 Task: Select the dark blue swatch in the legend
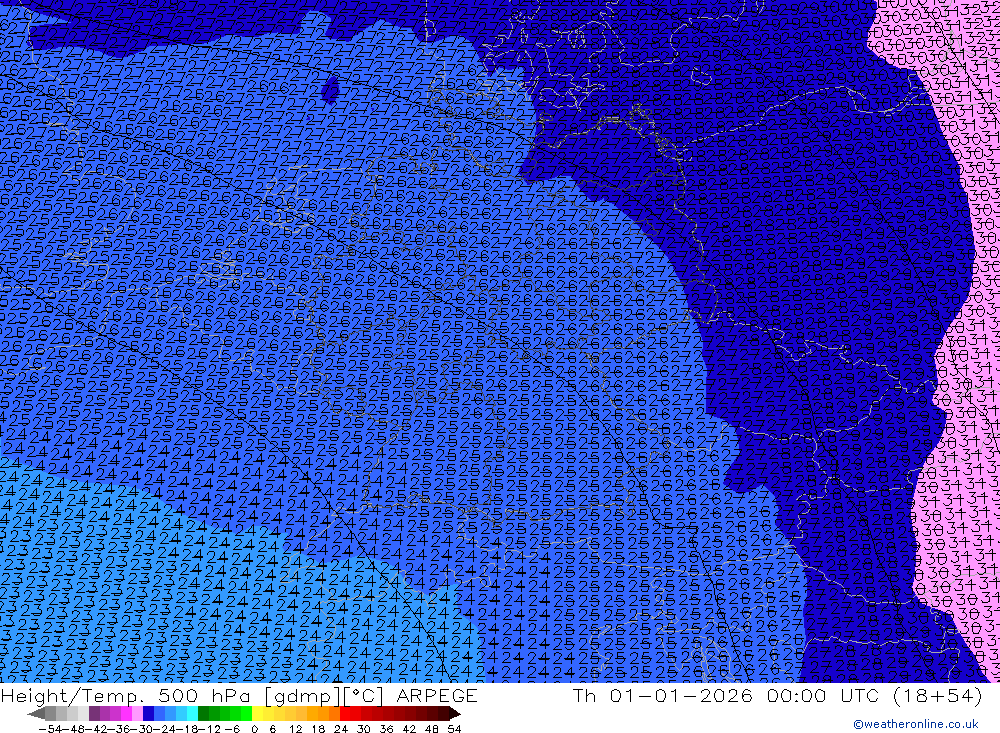148,714
